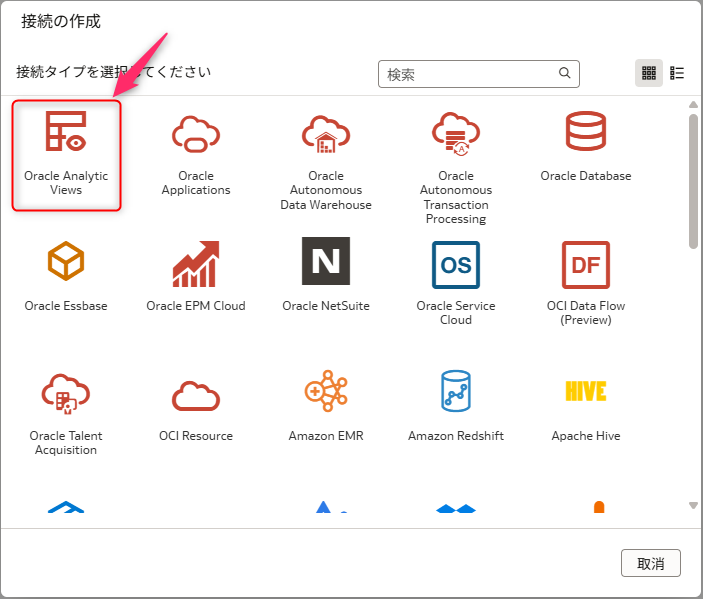The image size is (703, 599).
Task: Click the 'Amazon Redshift' label
Action: [x=456, y=436]
